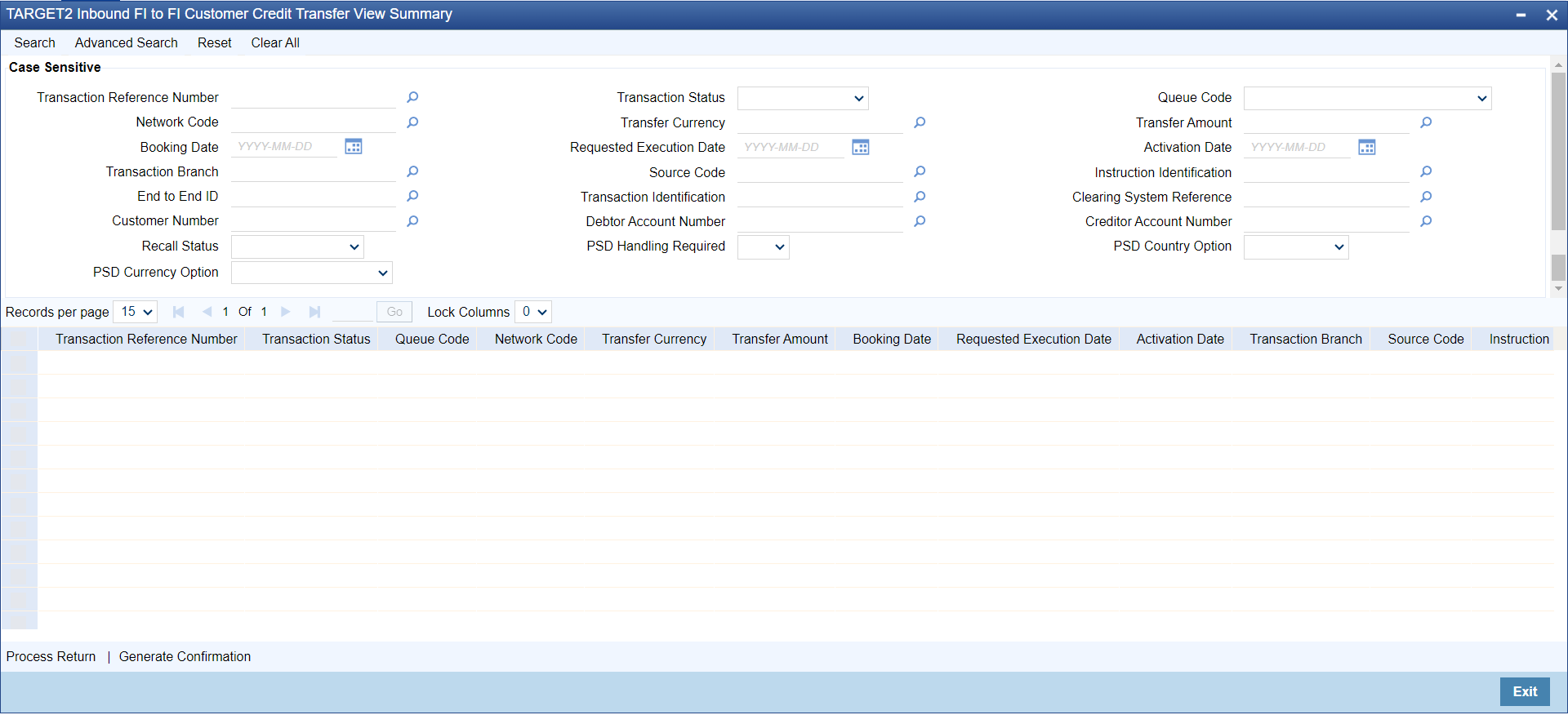Open lookup for Transaction Branch

click(412, 171)
